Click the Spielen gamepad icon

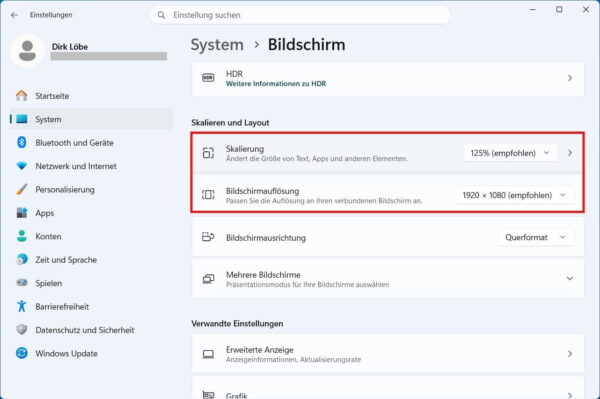point(22,283)
